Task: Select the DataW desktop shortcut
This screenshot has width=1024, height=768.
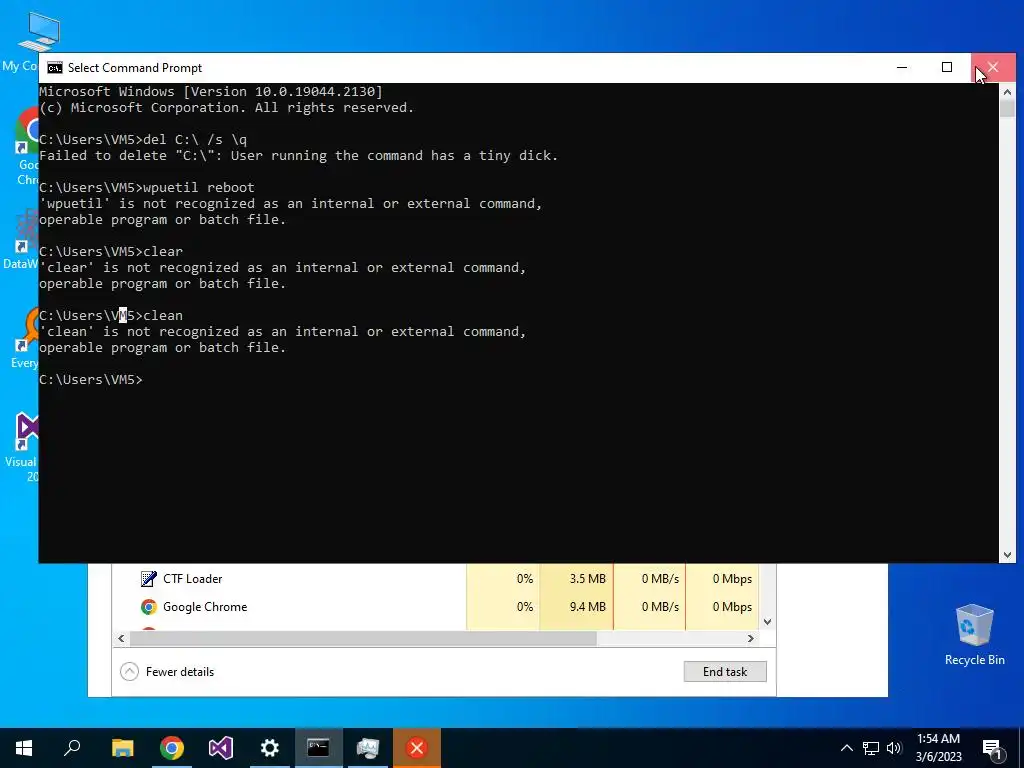Action: 21,240
